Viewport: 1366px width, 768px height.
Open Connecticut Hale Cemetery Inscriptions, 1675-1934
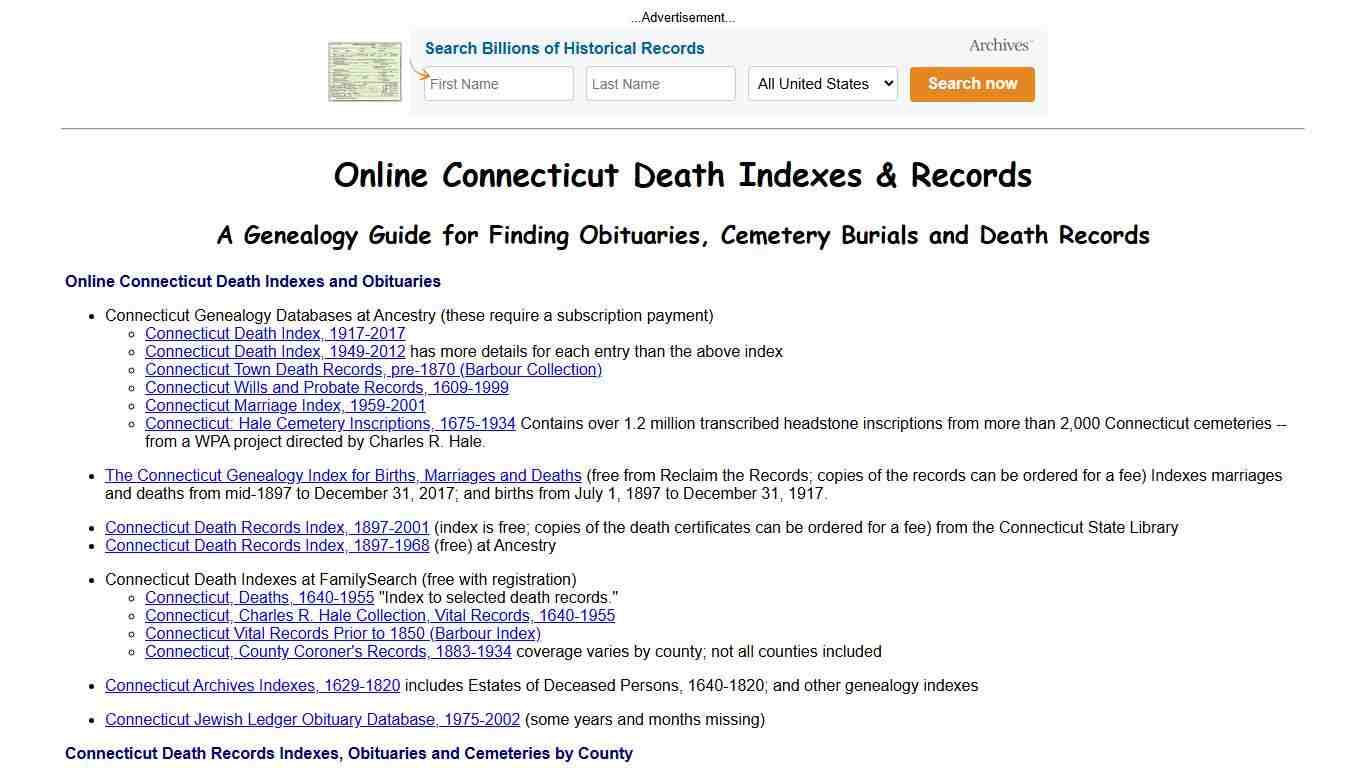click(x=330, y=423)
